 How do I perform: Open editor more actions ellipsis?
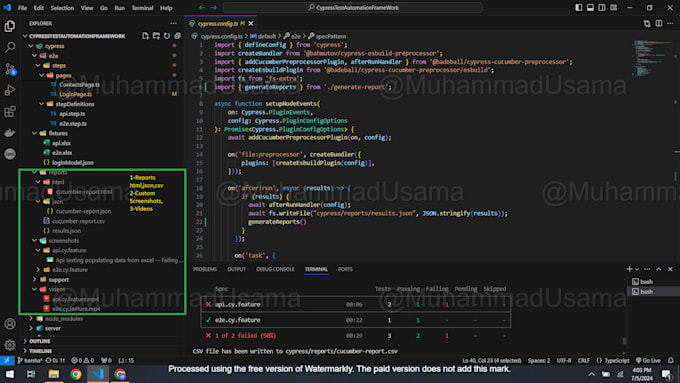pyautogui.click(x=670, y=23)
